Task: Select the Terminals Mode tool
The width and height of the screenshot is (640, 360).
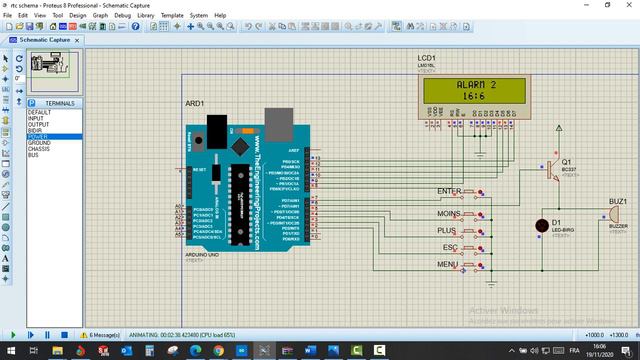Action: [6, 132]
